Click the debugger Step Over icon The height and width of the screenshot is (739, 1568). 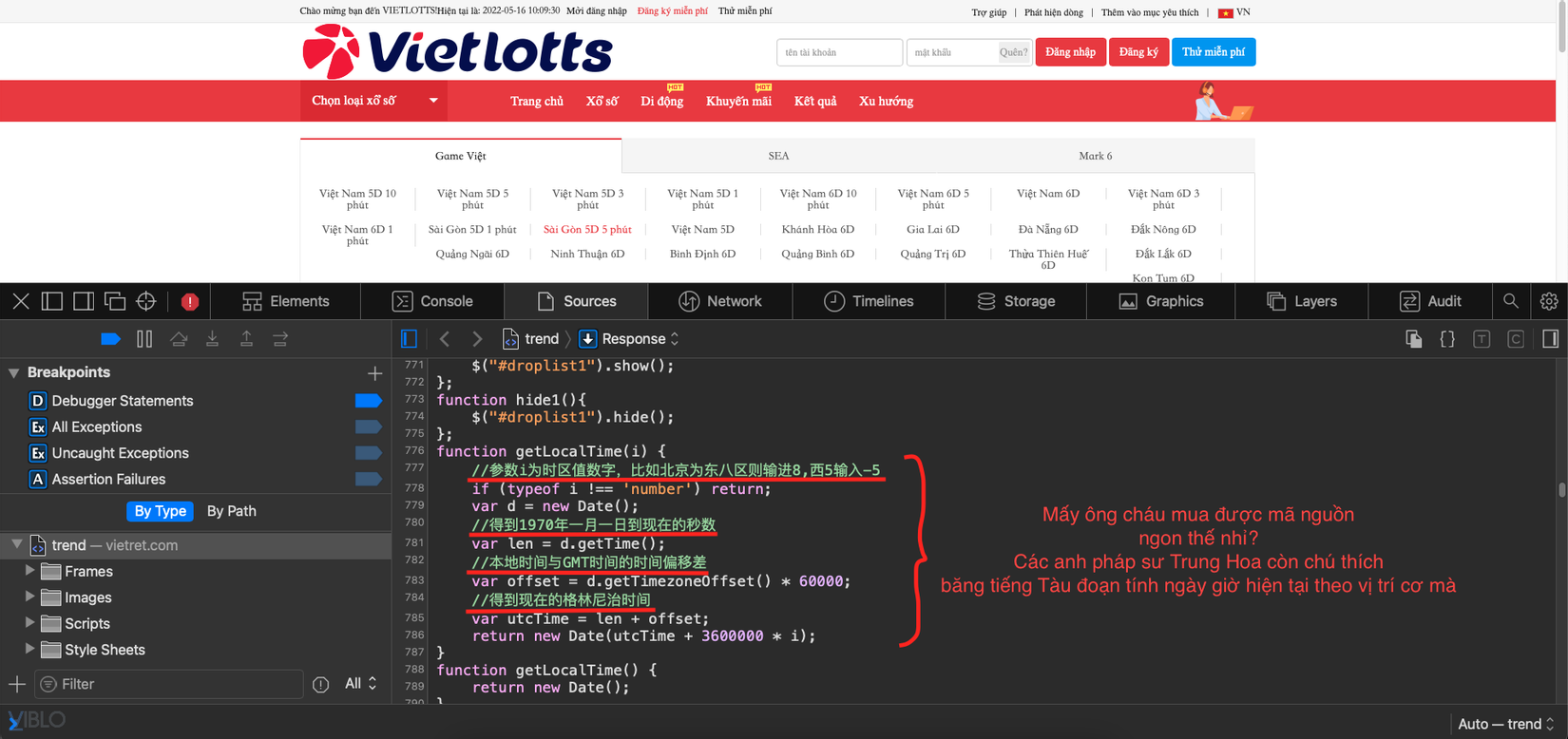pos(179,339)
